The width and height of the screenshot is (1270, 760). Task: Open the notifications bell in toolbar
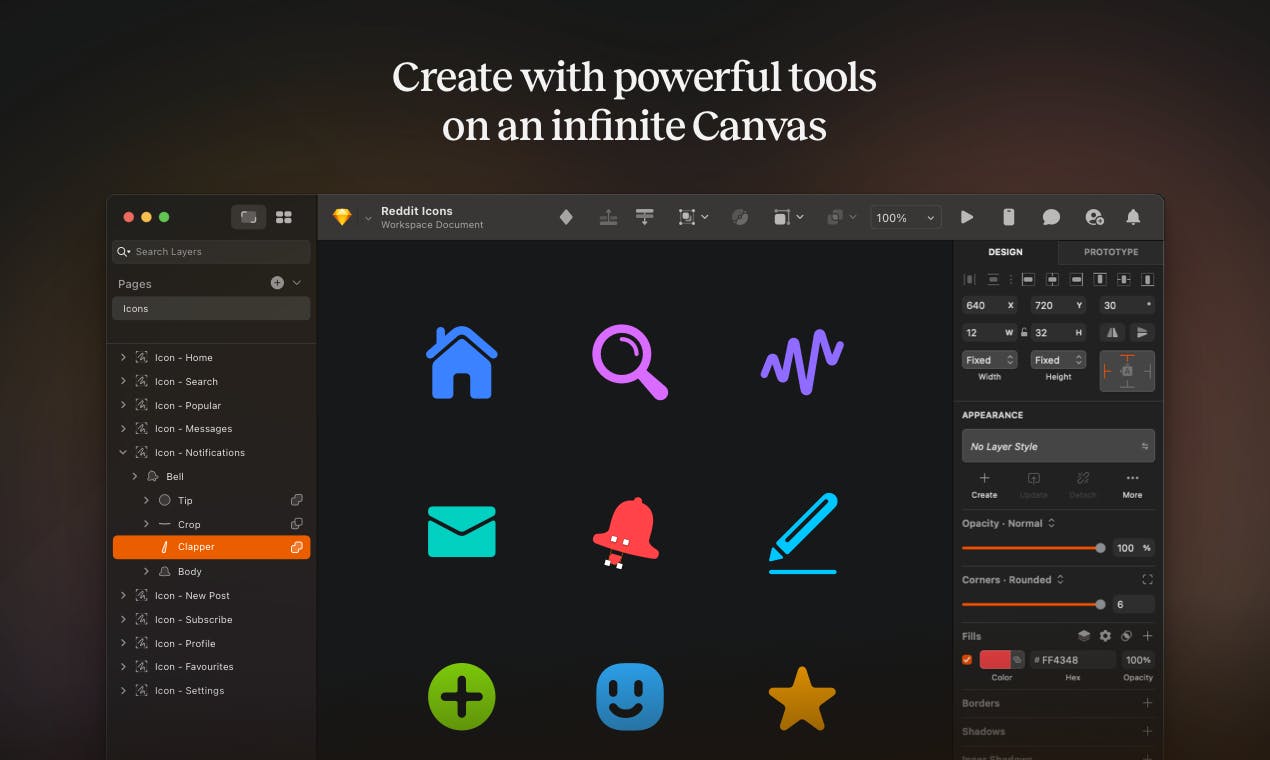click(1133, 217)
